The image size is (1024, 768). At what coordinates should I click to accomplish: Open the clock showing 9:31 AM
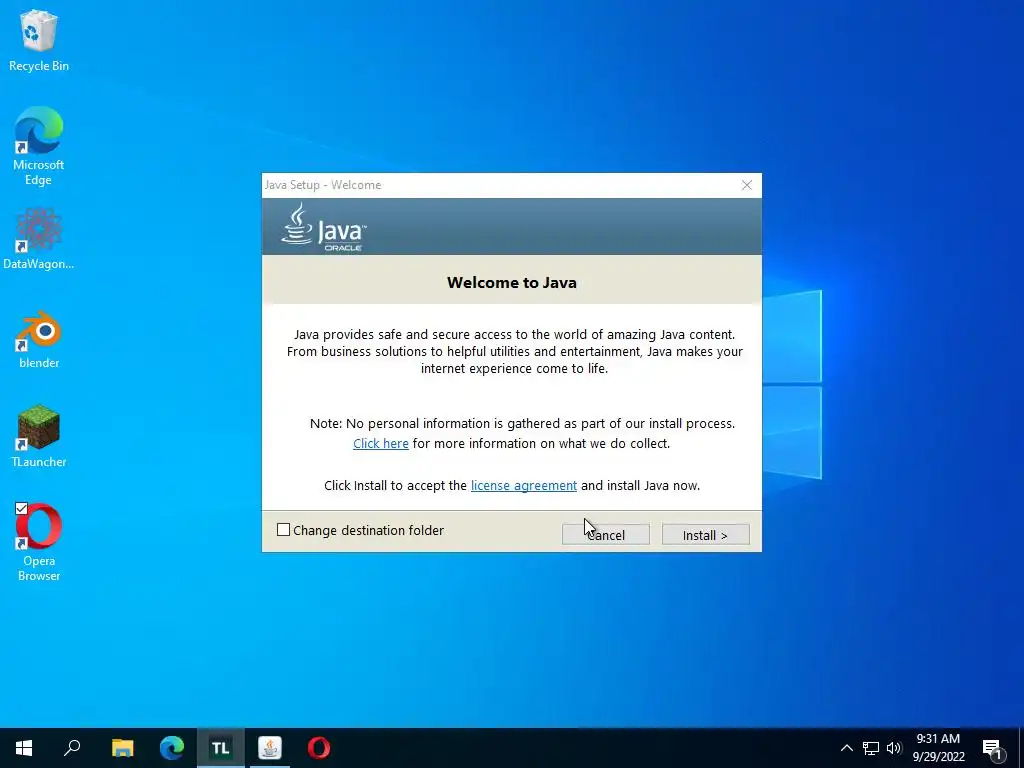pyautogui.click(x=938, y=748)
